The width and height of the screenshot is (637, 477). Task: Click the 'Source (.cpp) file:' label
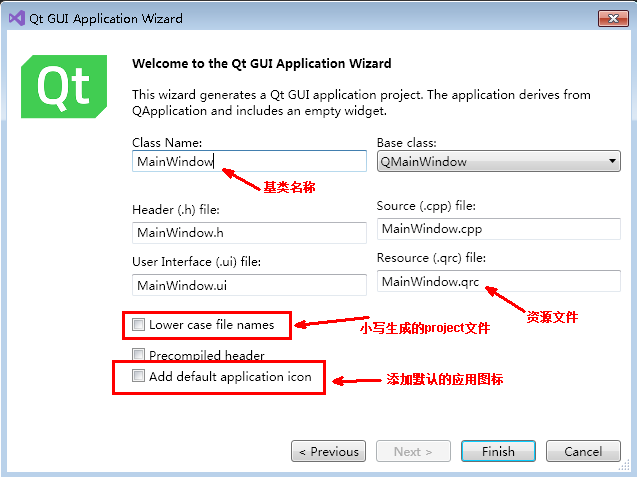tap(426, 206)
